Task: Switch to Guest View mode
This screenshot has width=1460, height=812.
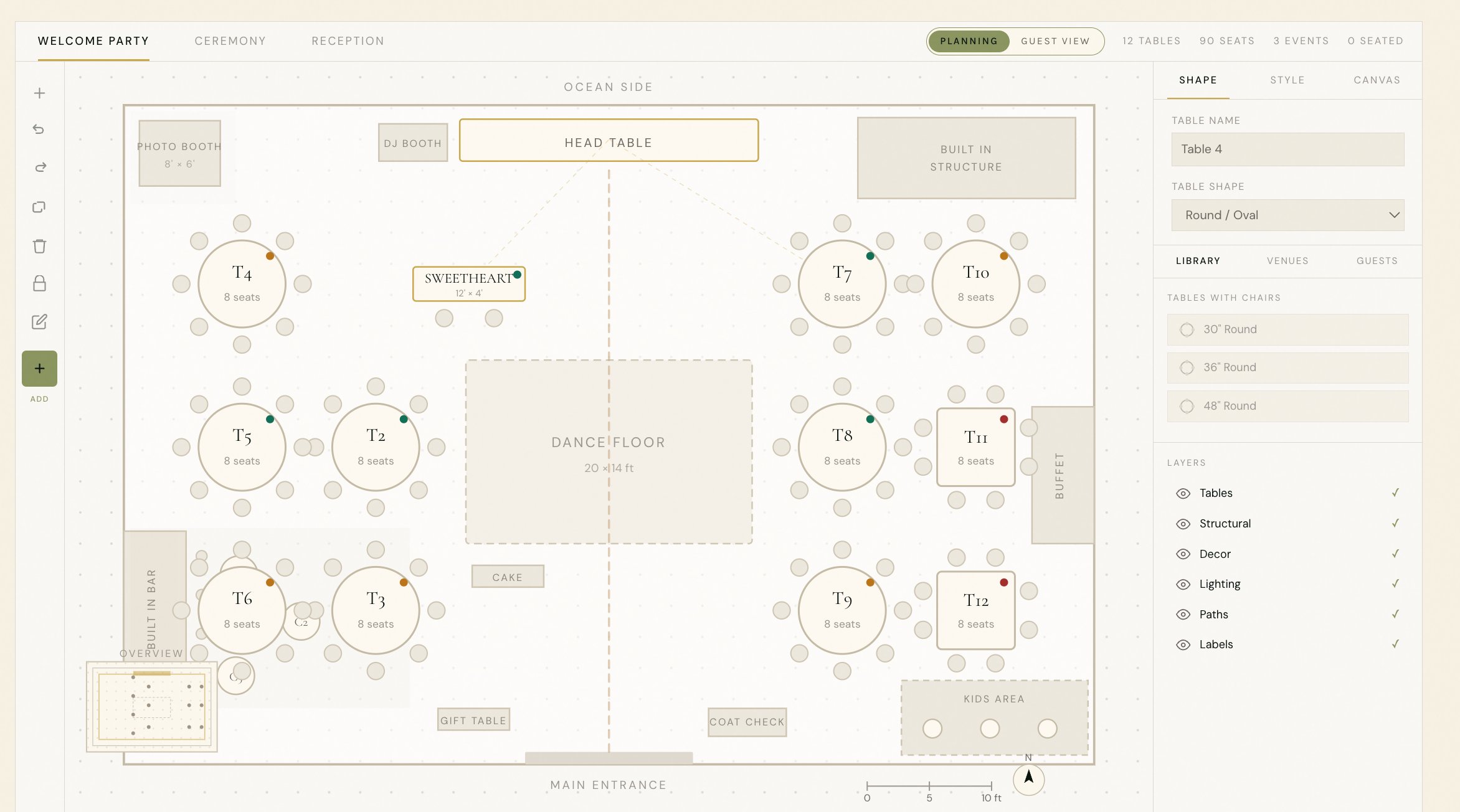Action: pos(1055,41)
